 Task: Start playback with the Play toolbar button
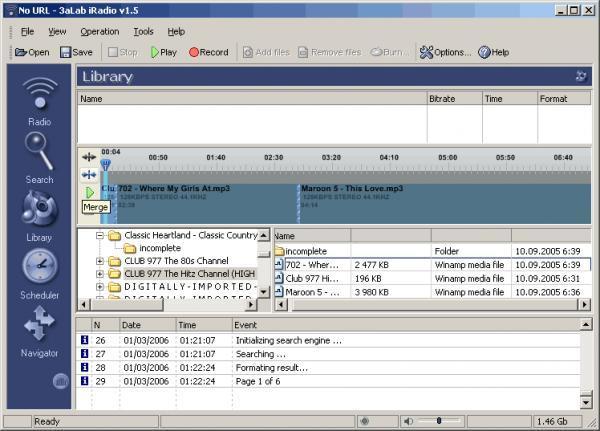164,52
